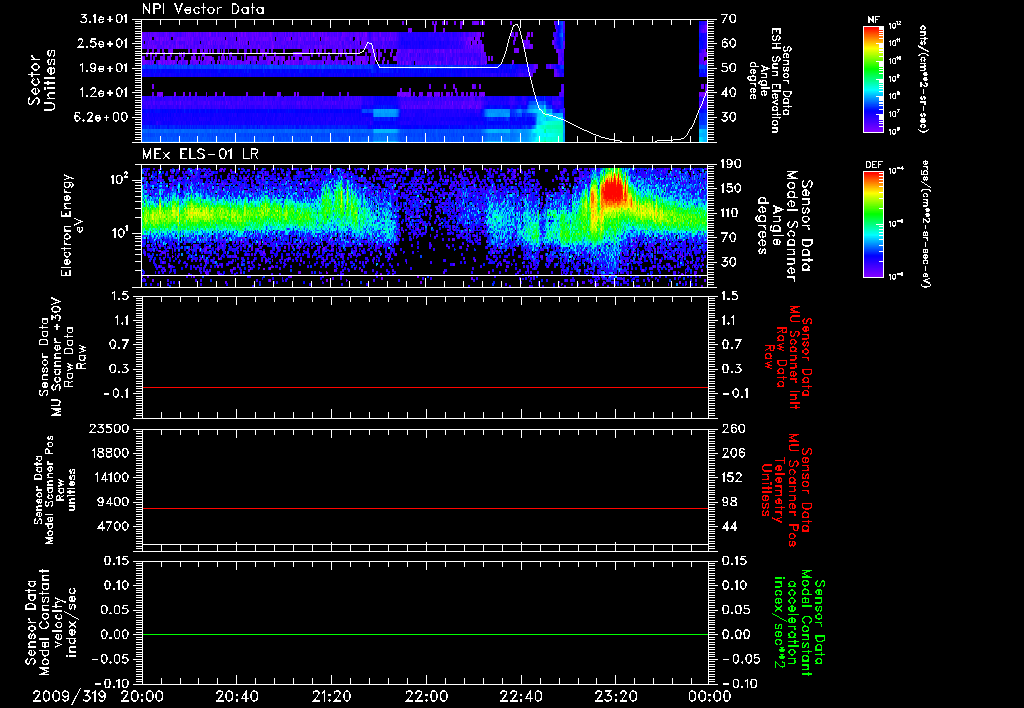Click the red line in the Scanner Pos panel
Screen dimensions: 1024x708
[x=425, y=508]
